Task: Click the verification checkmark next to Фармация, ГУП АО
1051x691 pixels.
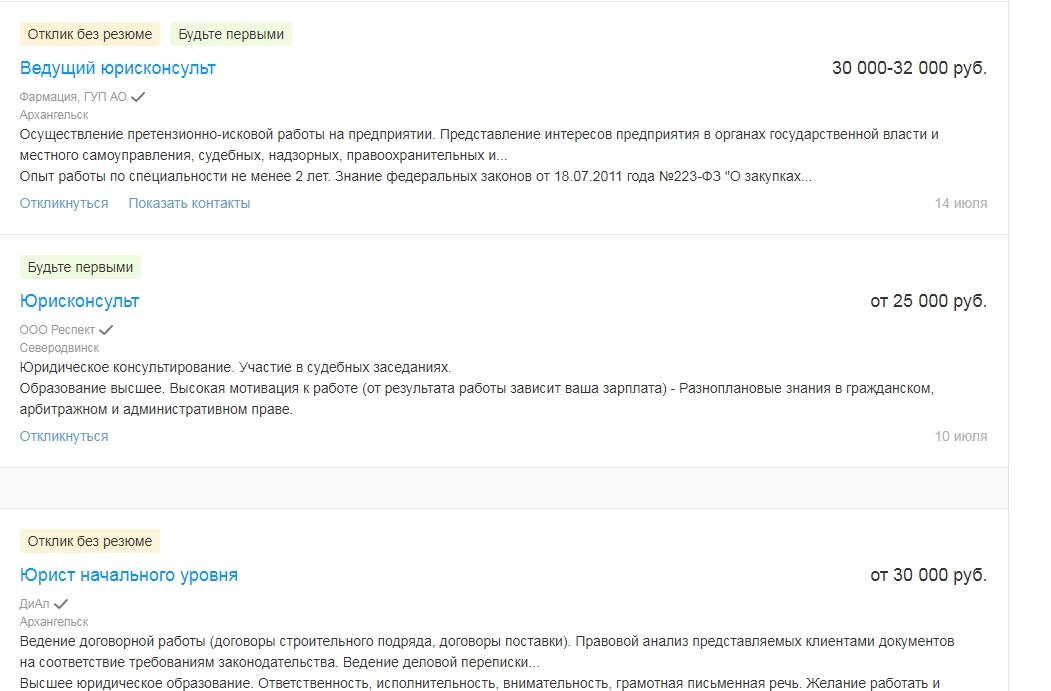Action: click(x=136, y=96)
